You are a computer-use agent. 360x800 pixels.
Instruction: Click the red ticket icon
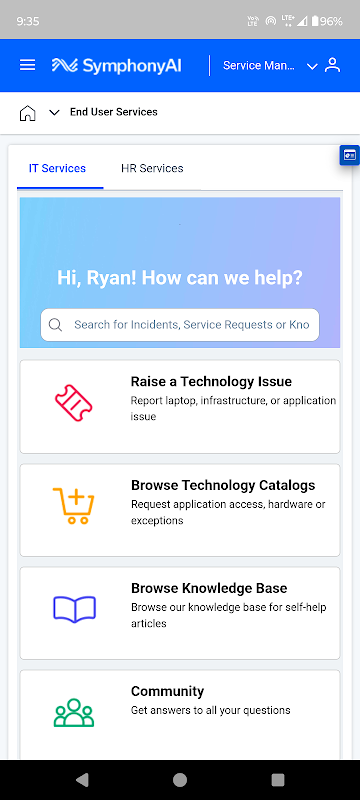coord(74,404)
